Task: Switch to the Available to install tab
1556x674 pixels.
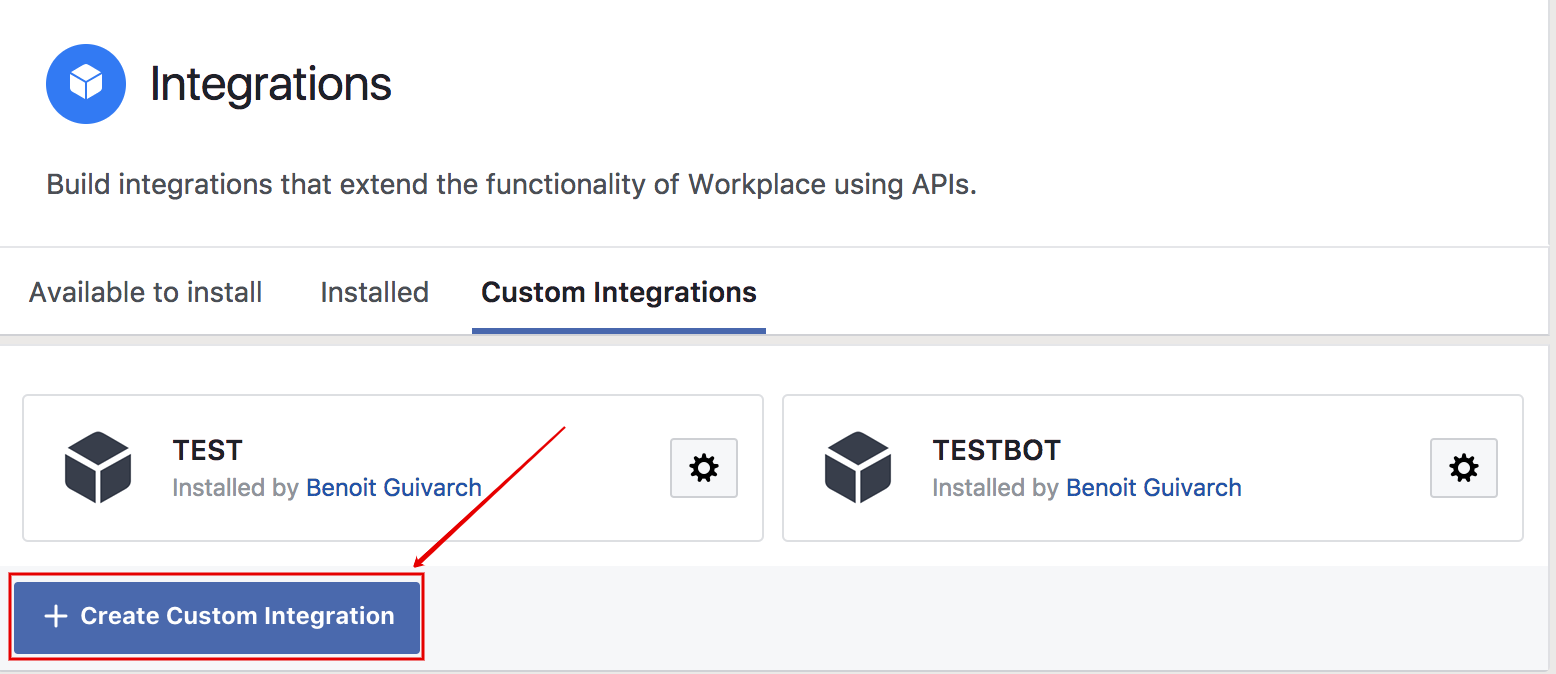Action: coord(146,292)
